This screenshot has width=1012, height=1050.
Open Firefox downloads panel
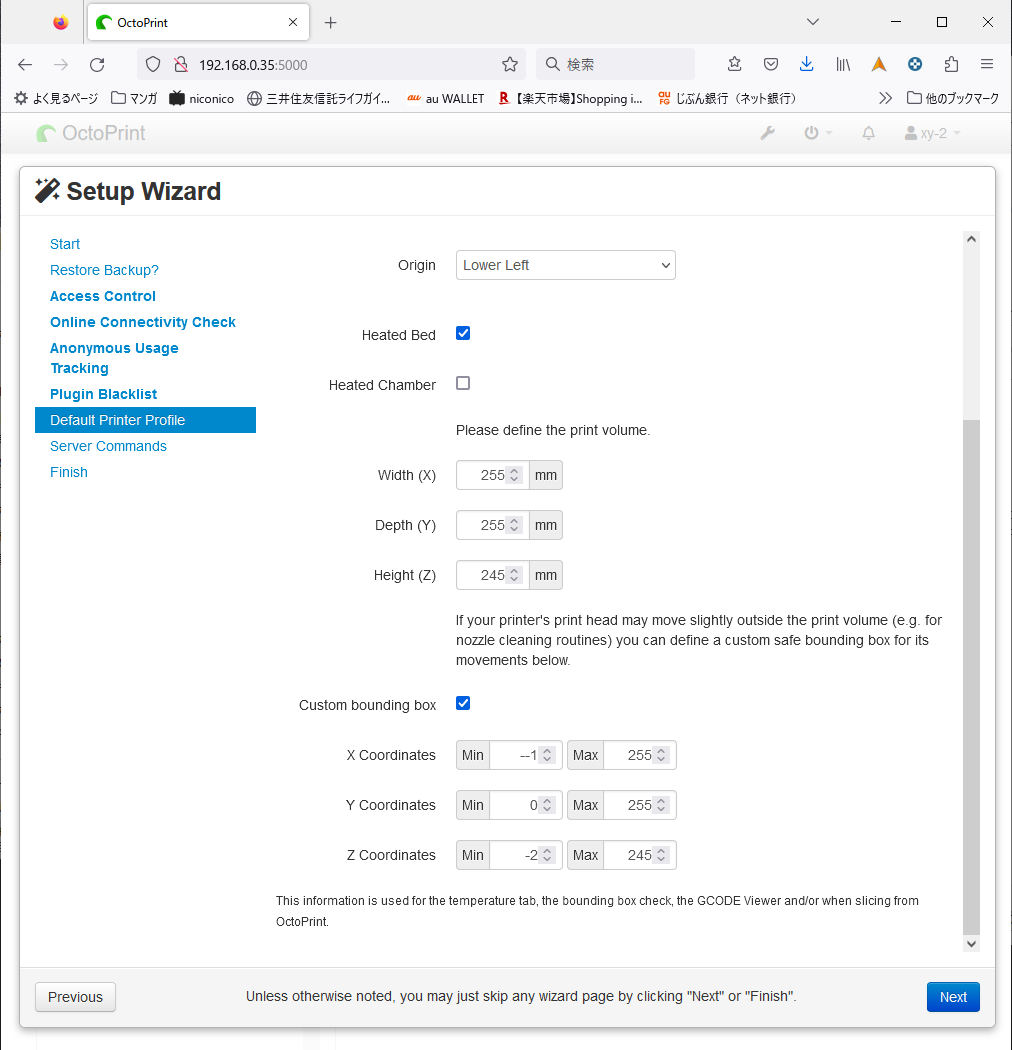coord(806,64)
